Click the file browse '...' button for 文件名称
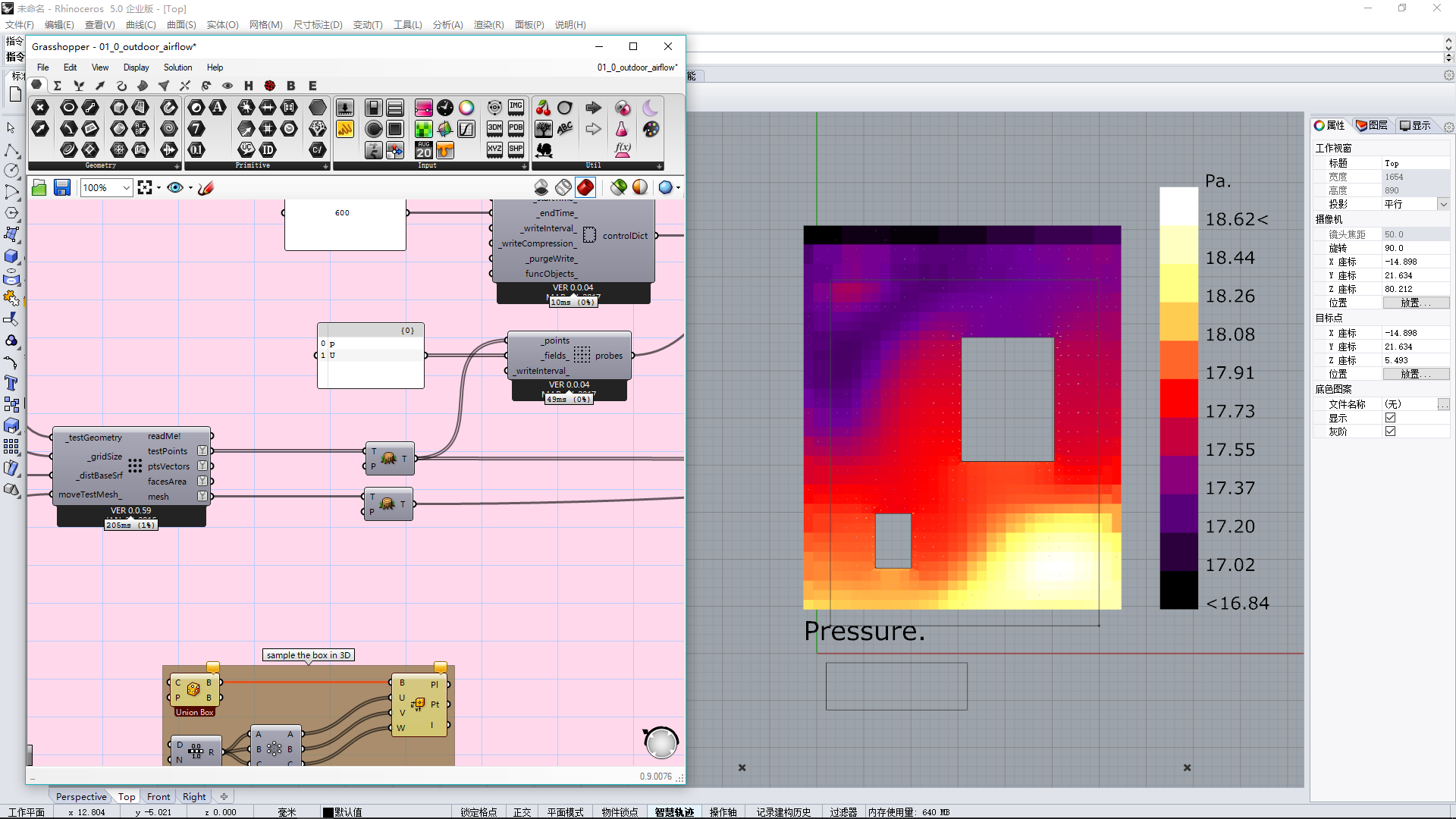Viewport: 1456px width, 819px height. pos(1443,405)
